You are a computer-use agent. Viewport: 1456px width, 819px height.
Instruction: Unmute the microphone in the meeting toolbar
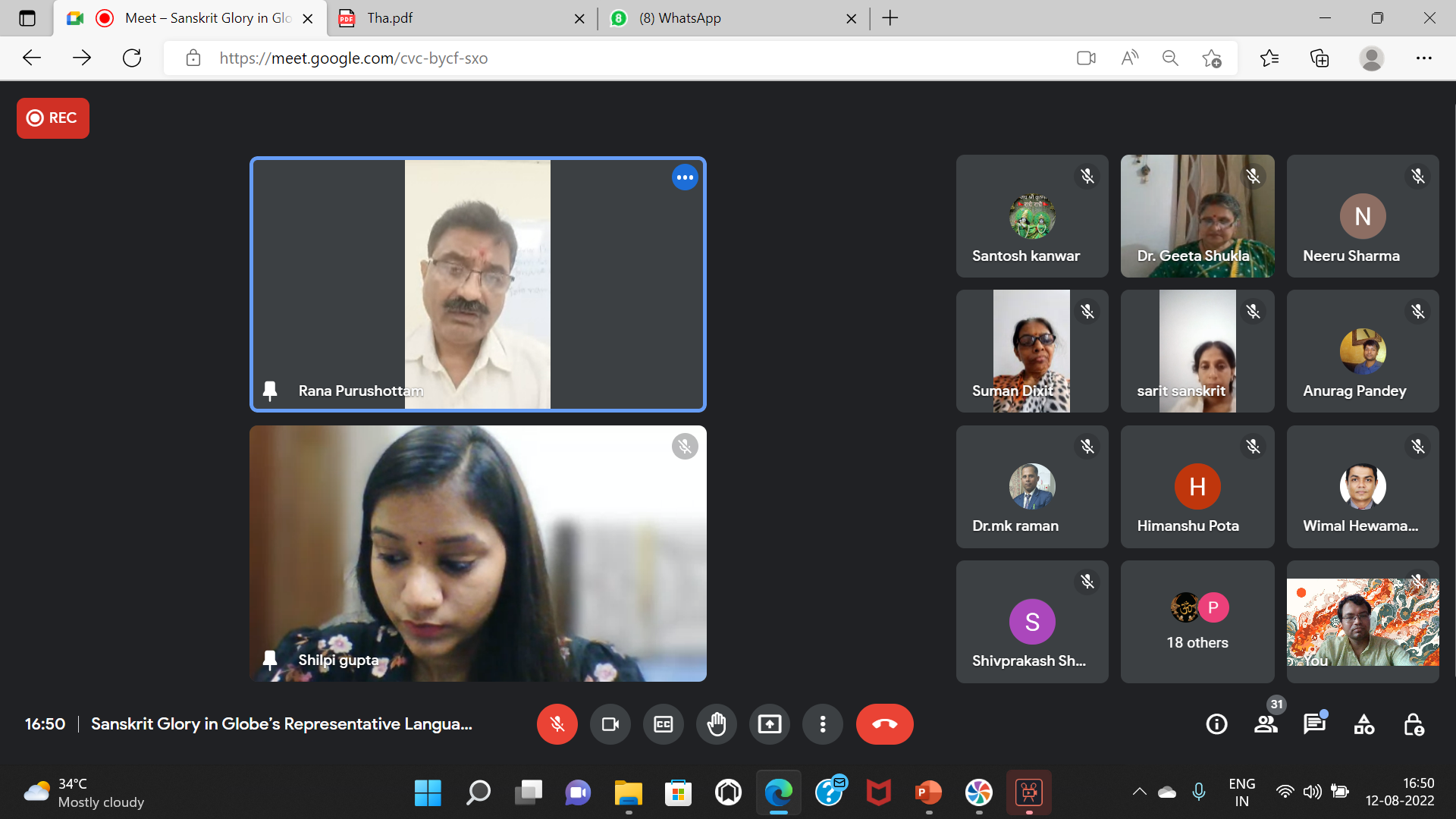click(x=557, y=724)
